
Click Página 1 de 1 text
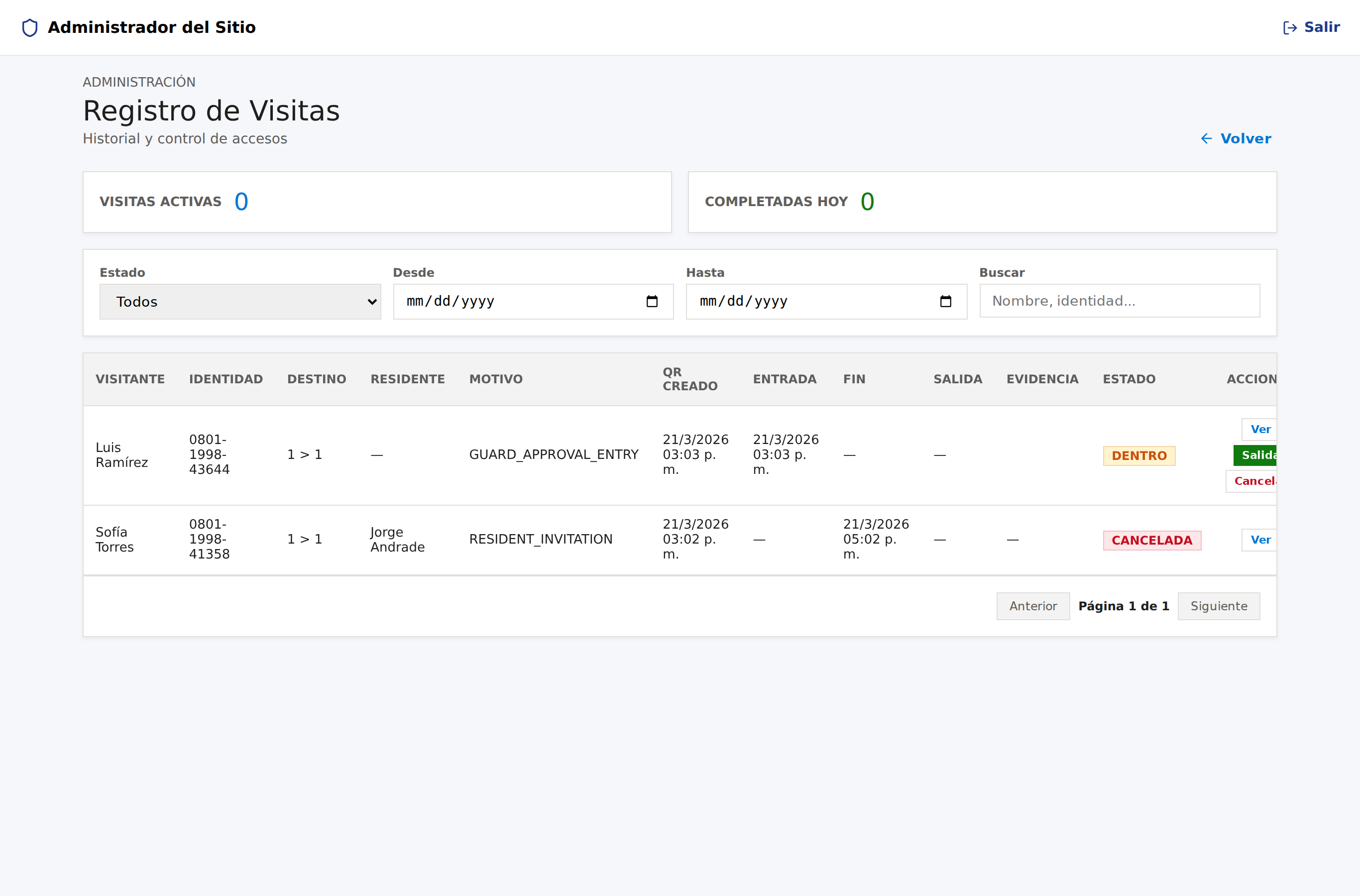(x=1124, y=606)
